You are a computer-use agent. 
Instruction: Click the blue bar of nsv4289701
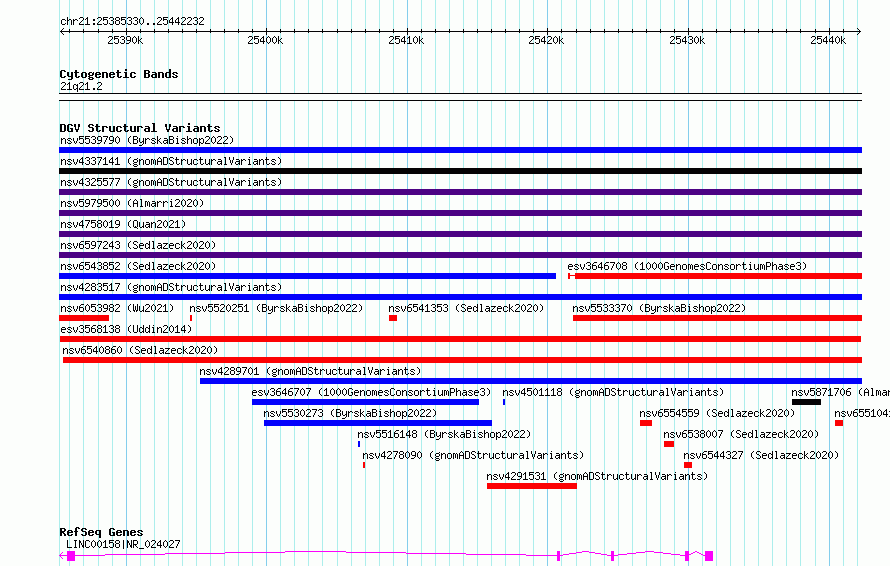[x=531, y=381]
